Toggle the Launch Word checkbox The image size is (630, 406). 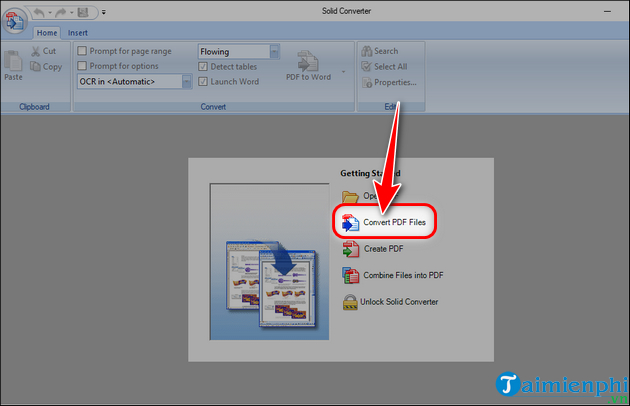pyautogui.click(x=203, y=82)
